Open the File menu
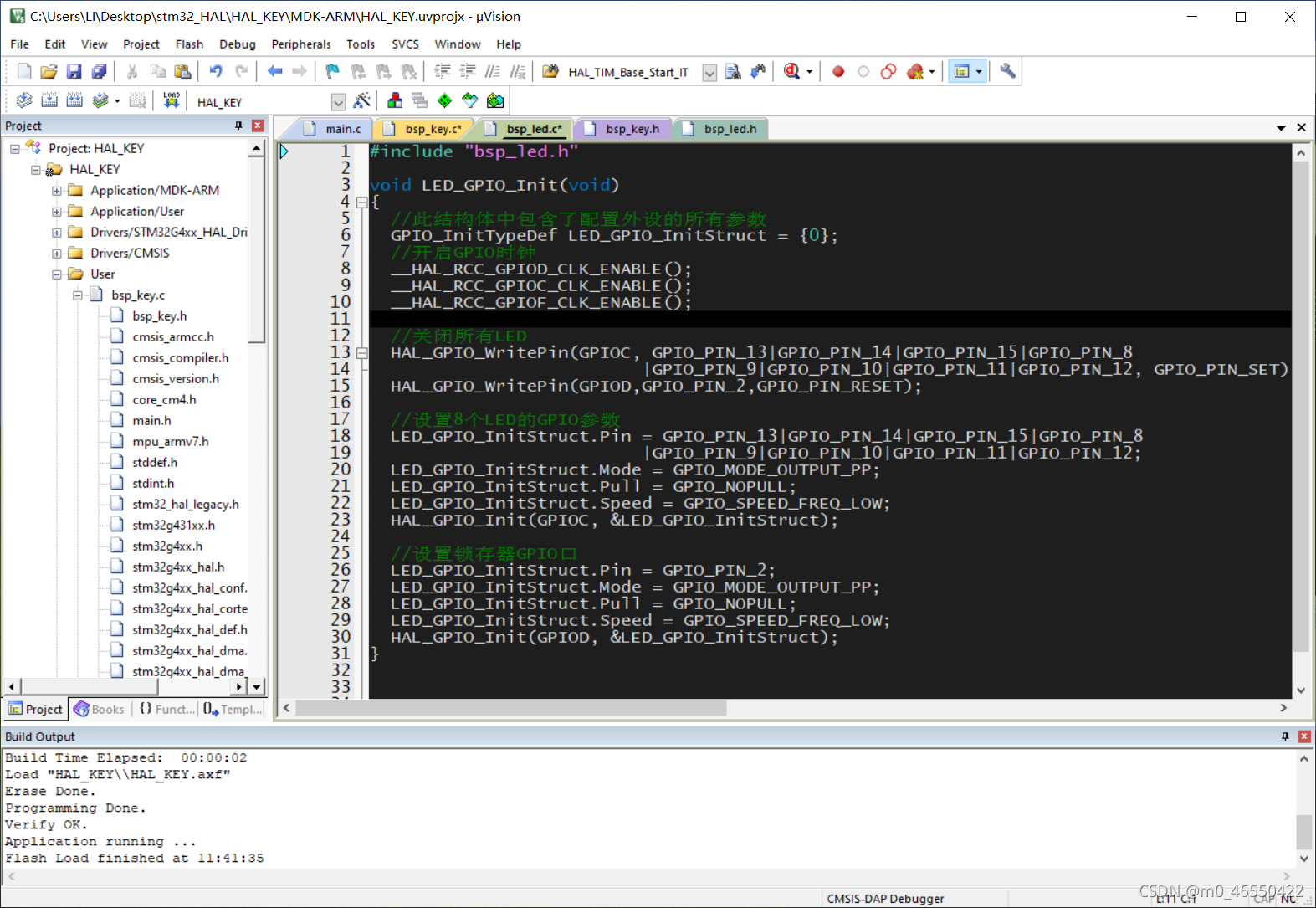 coord(19,44)
